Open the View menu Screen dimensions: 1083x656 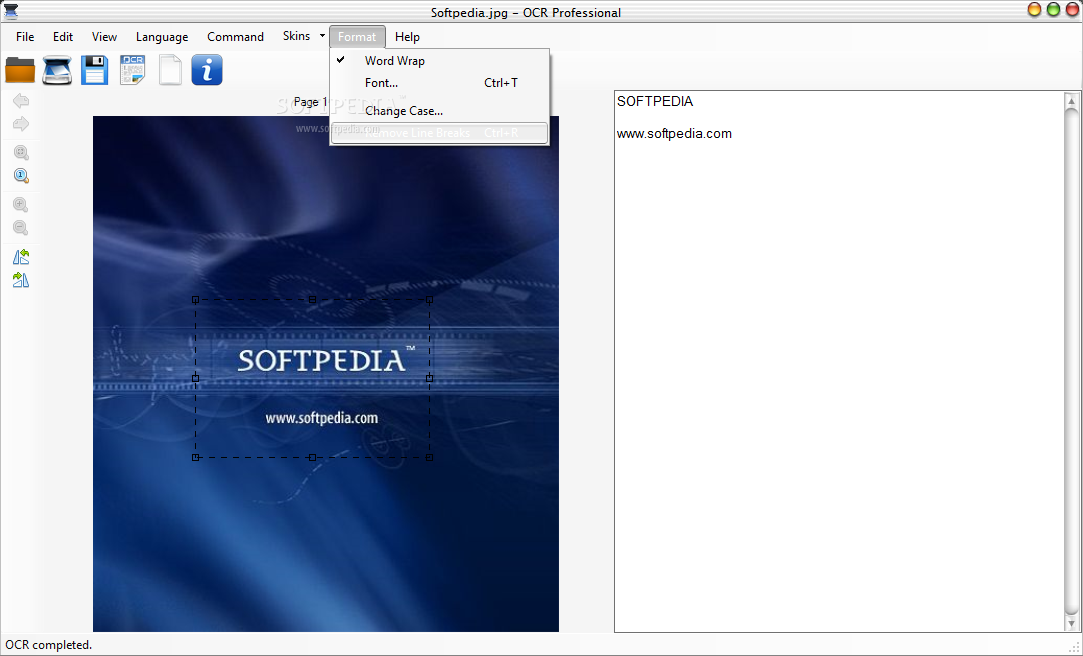pyautogui.click(x=104, y=37)
